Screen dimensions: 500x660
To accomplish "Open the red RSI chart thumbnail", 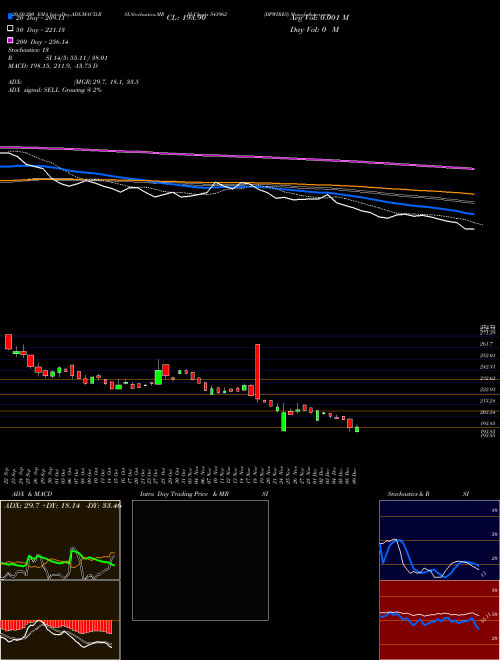I will [439, 620].
